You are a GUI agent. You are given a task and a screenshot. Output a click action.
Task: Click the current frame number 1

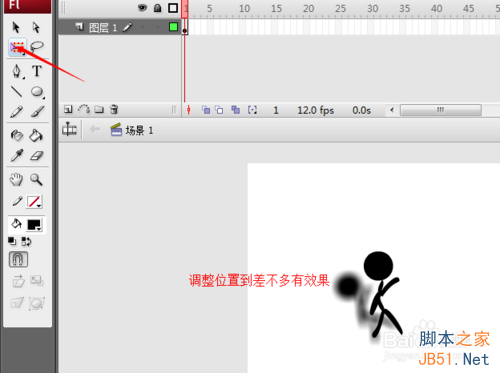(x=276, y=110)
